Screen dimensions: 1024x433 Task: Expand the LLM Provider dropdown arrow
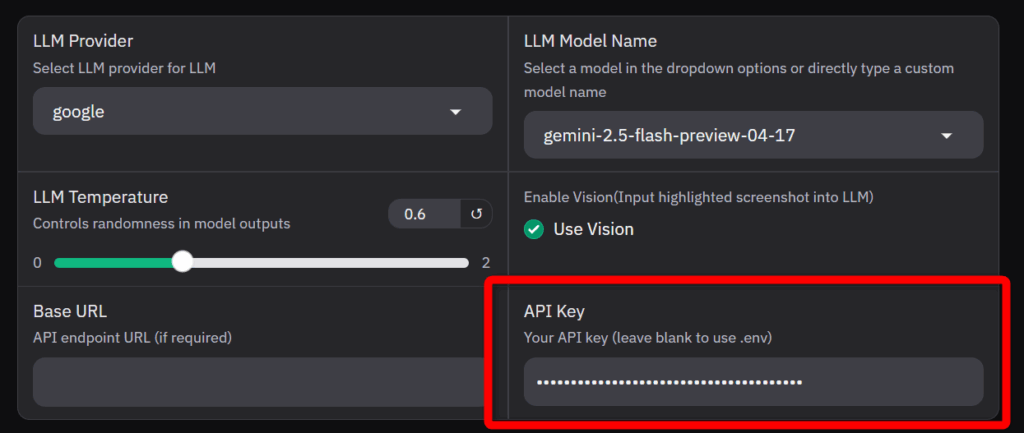pos(456,112)
